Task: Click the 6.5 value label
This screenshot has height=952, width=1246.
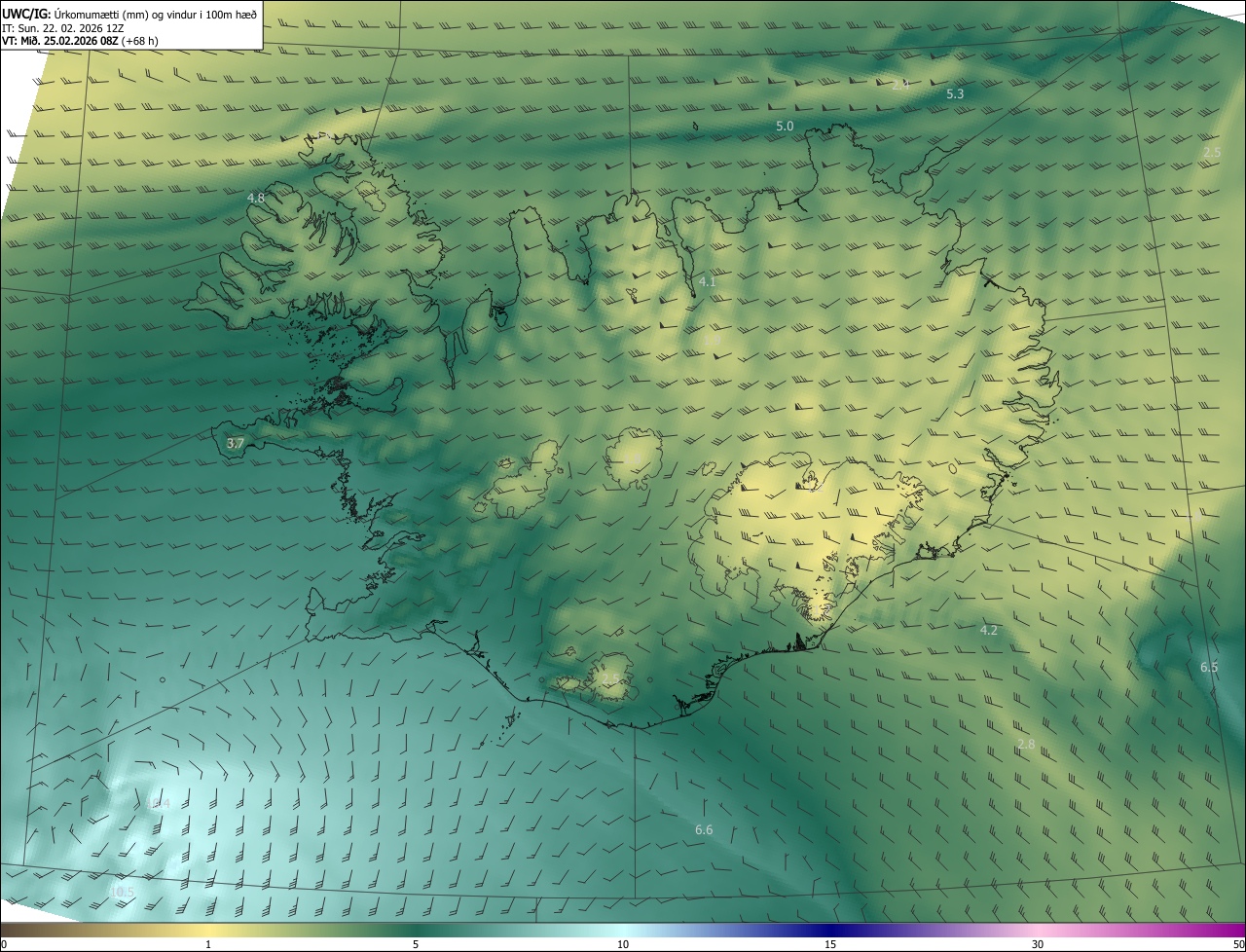Action: click(1209, 668)
